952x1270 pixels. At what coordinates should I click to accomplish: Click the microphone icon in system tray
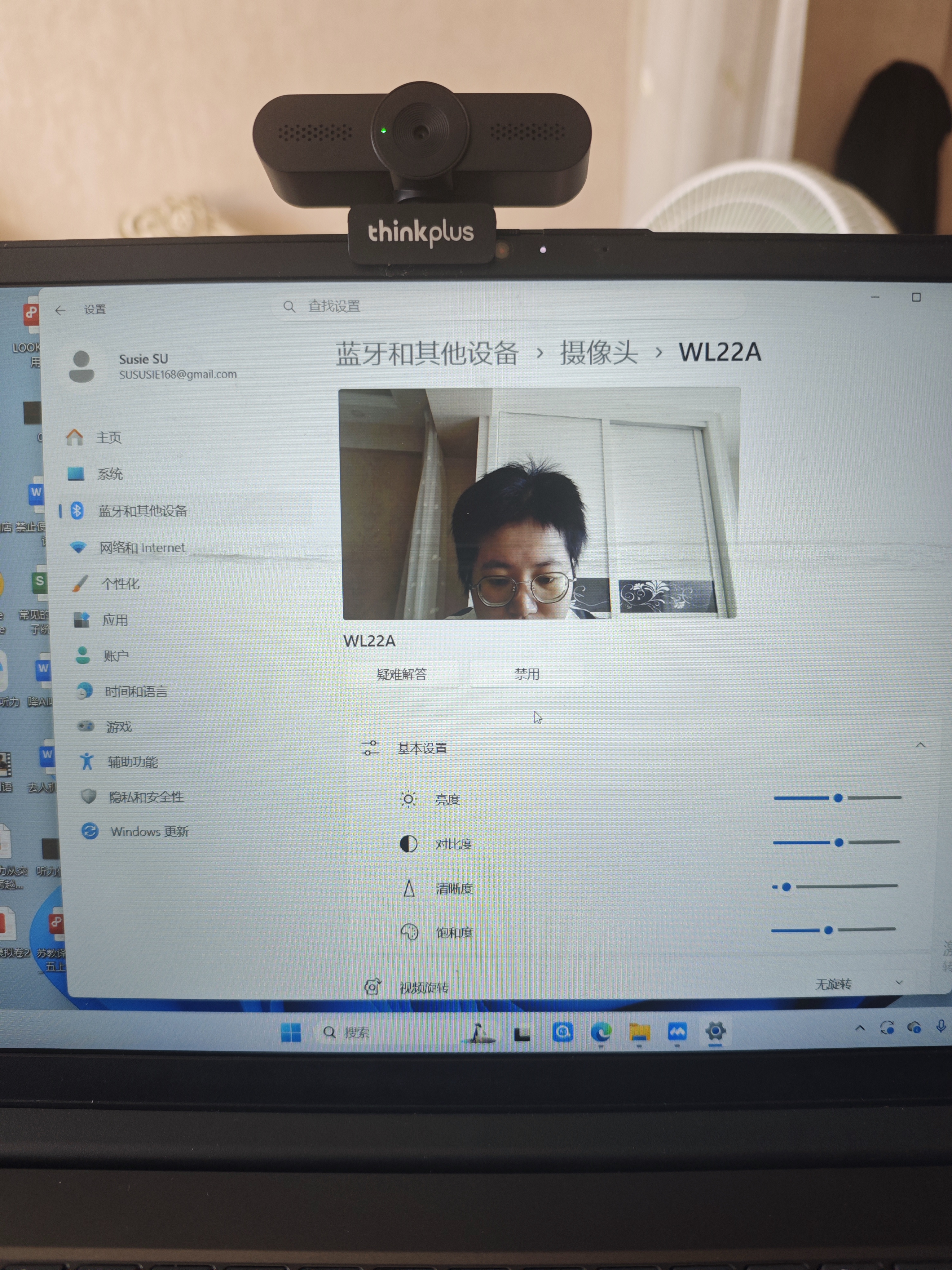tap(941, 1027)
